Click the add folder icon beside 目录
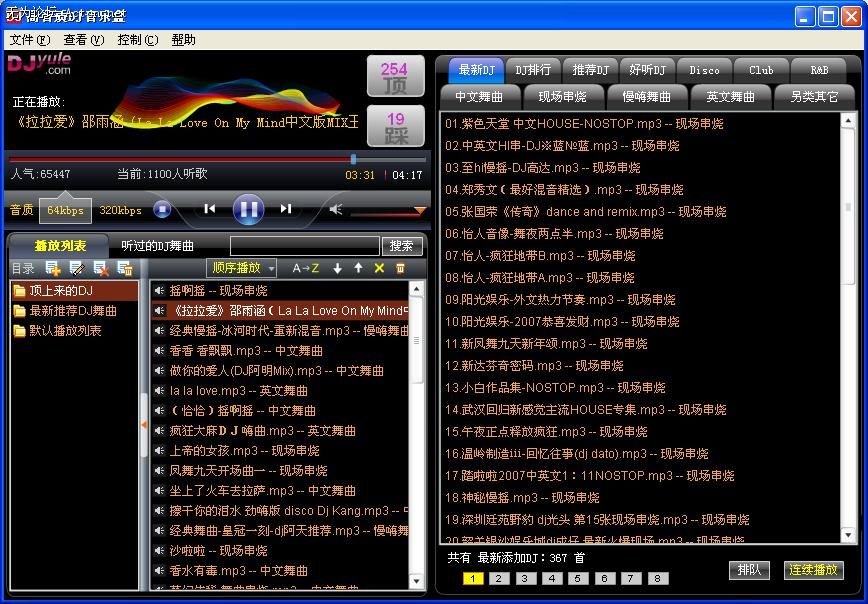Image resolution: width=868 pixels, height=604 pixels. click(x=53, y=269)
